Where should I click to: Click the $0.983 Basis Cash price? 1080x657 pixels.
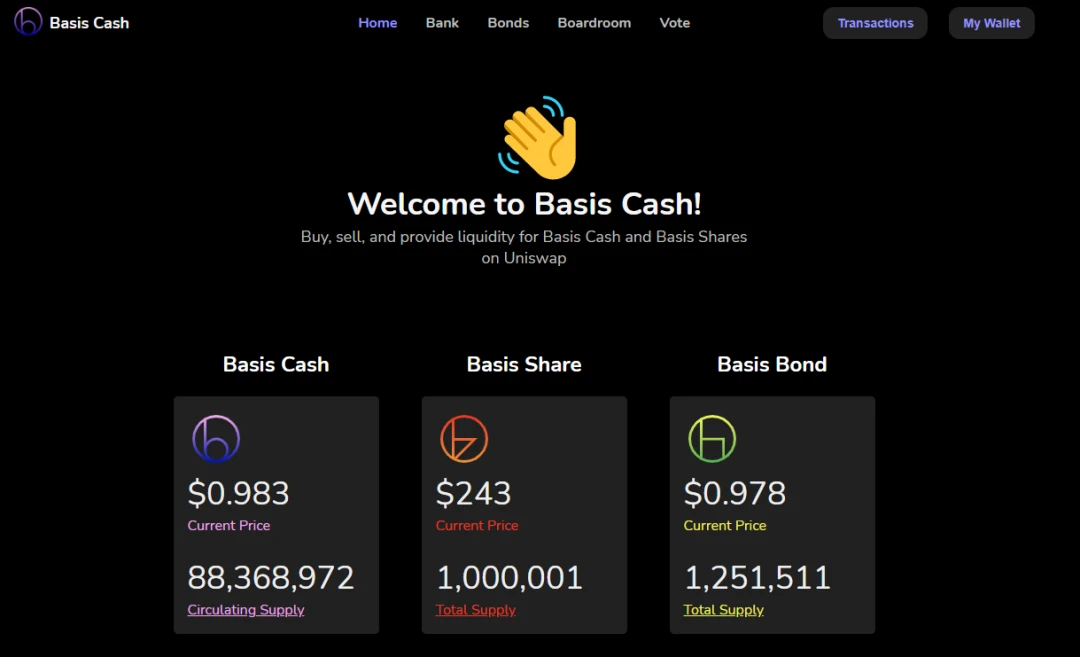(238, 493)
